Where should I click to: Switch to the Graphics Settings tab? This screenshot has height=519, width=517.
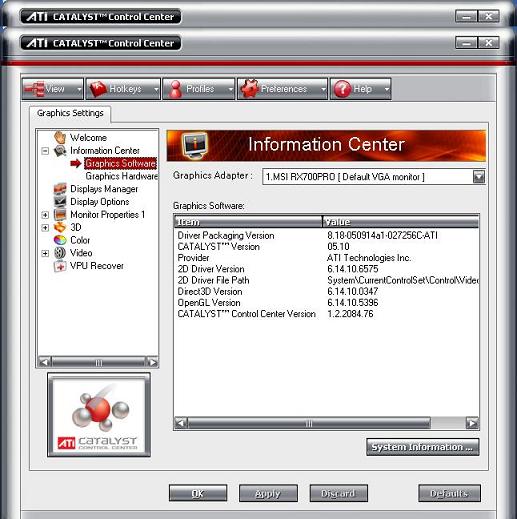pos(70,113)
